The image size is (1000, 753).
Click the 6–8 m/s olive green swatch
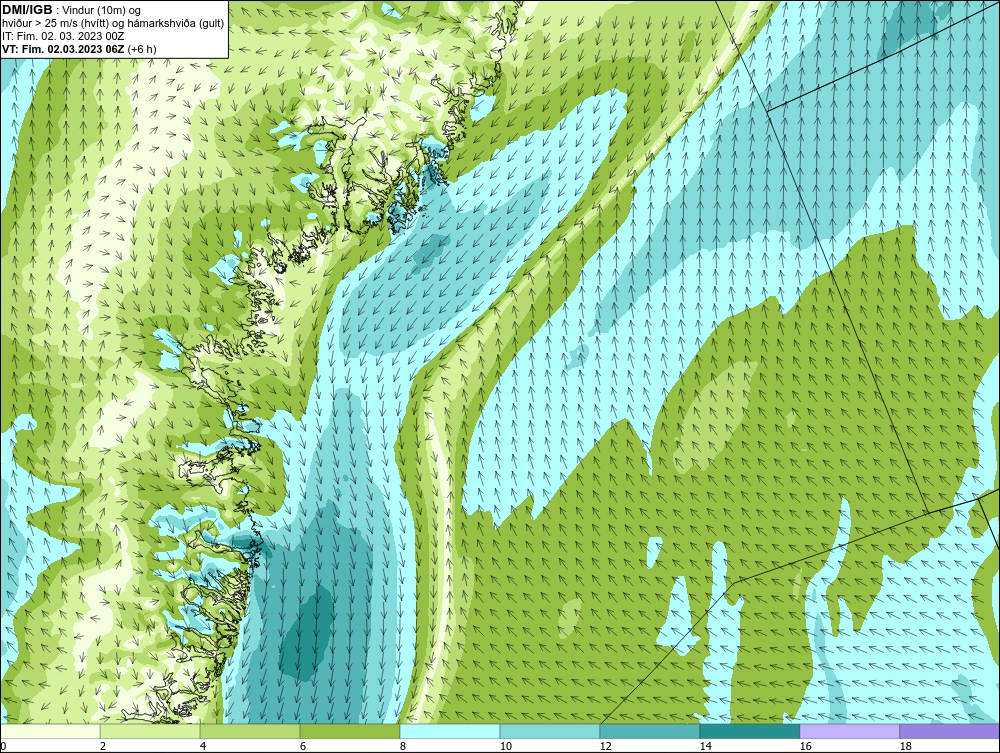pos(350,731)
